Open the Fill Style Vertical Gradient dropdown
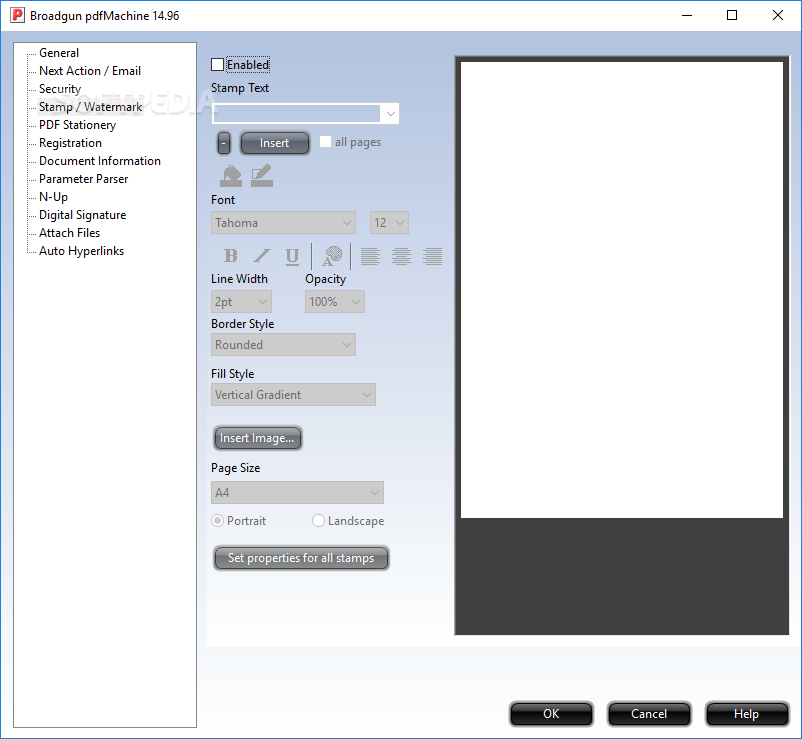The image size is (802, 739). 294,395
